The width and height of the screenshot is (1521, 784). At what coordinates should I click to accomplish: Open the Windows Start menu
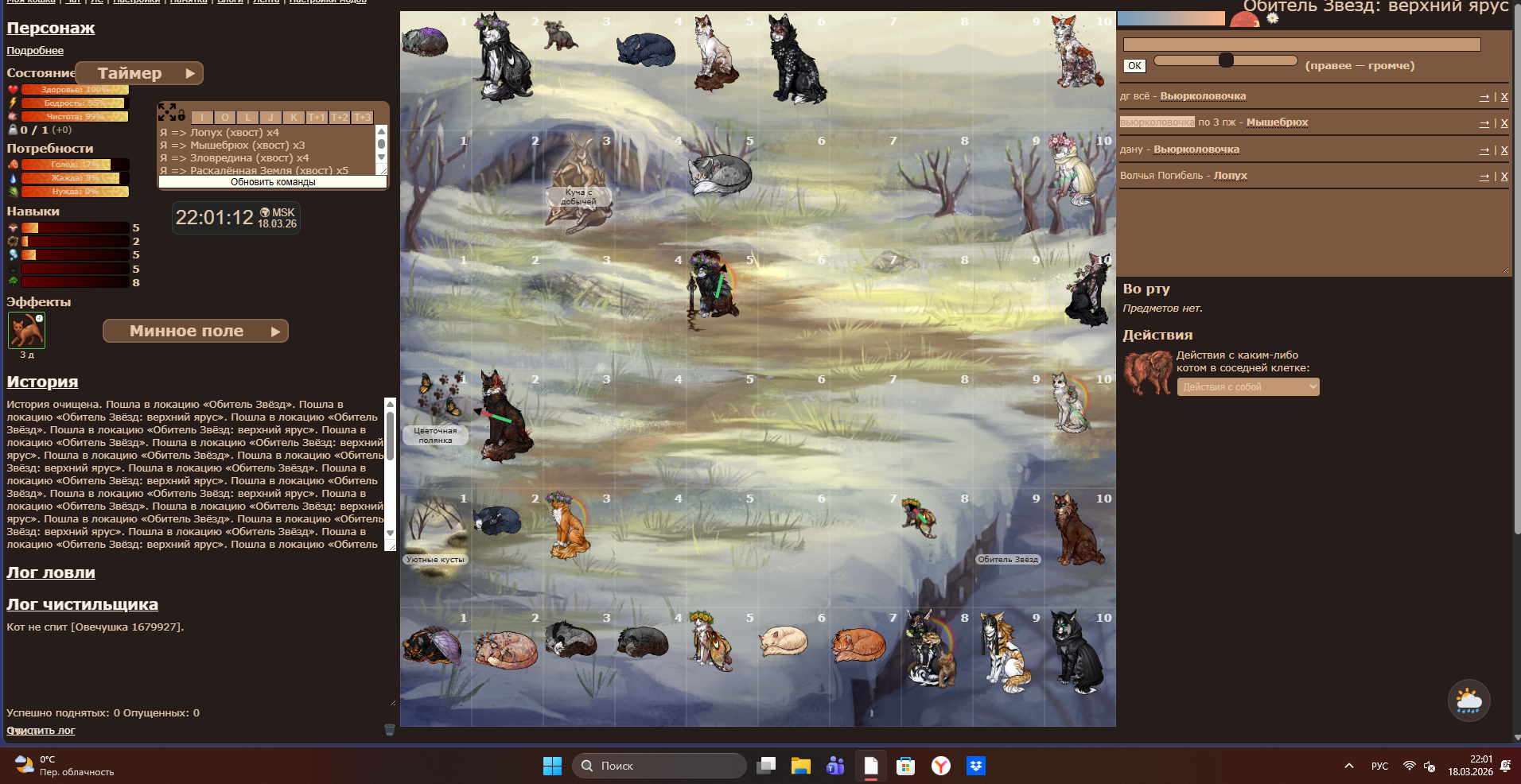pos(552,766)
